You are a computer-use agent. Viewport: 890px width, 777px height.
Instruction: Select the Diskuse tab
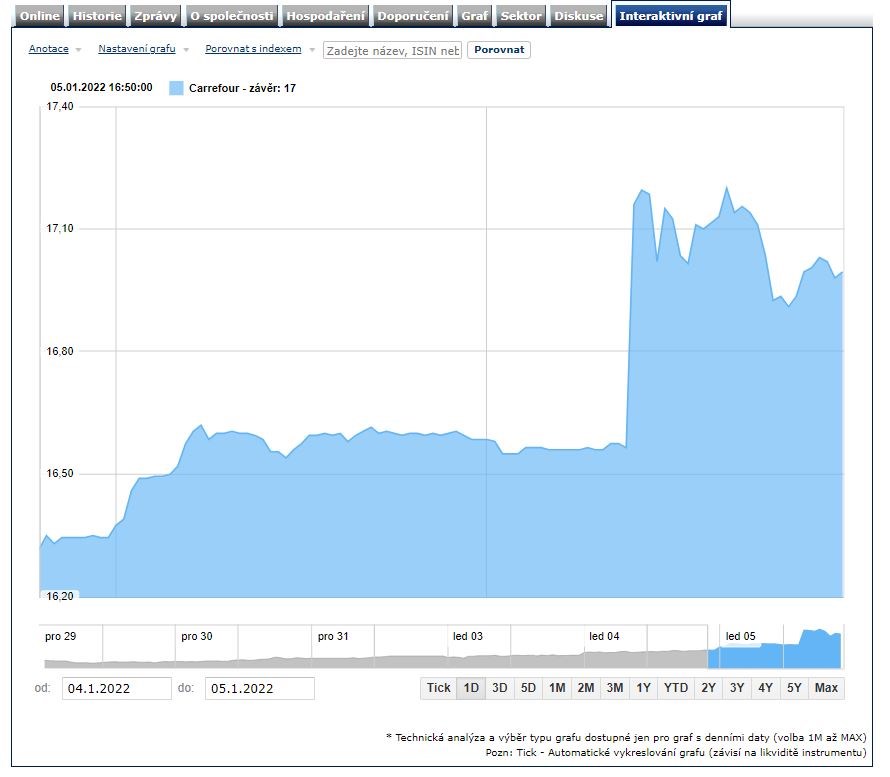coord(579,16)
